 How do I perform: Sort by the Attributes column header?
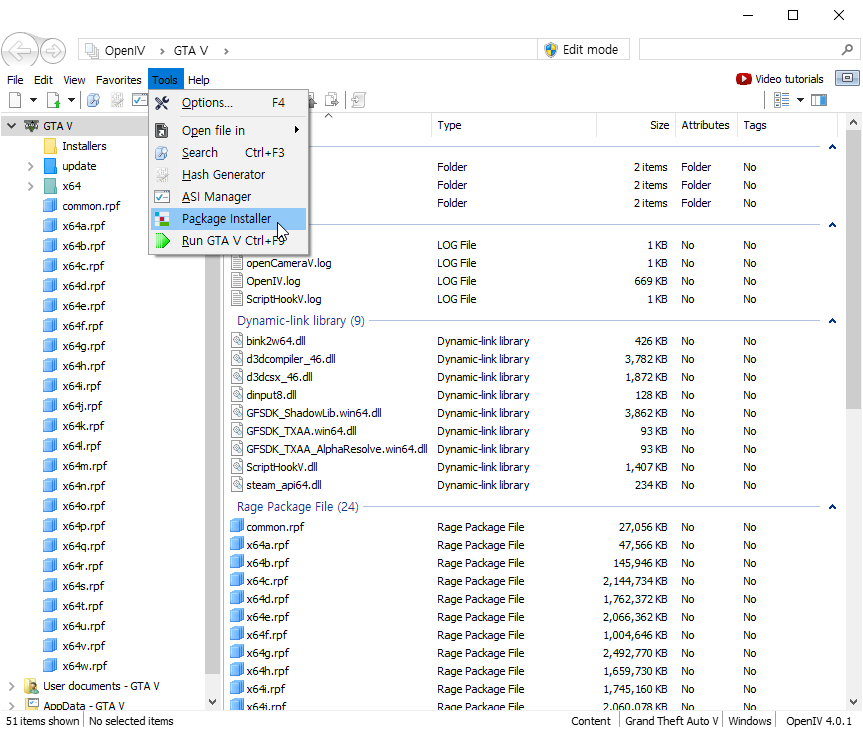click(x=706, y=125)
